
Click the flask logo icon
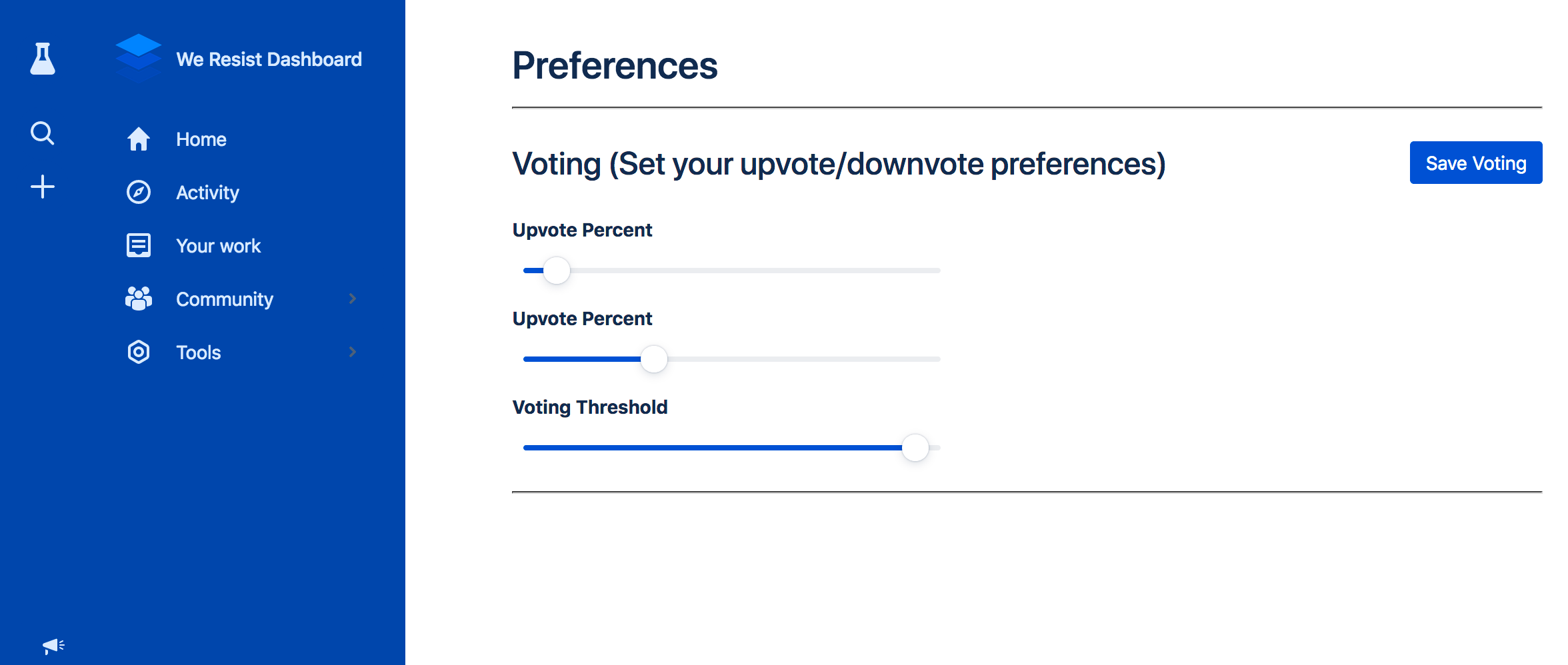click(43, 59)
